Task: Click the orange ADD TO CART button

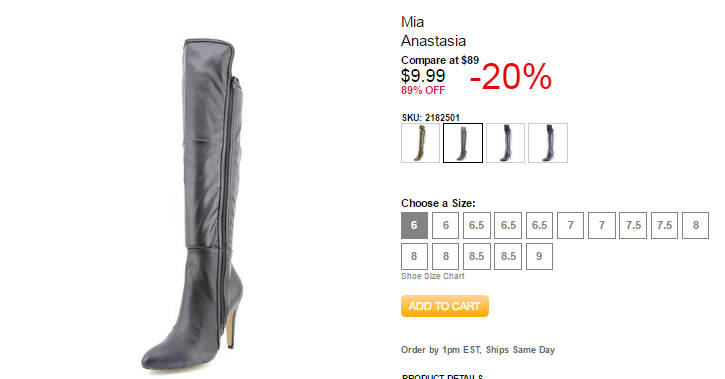Action: (x=445, y=306)
